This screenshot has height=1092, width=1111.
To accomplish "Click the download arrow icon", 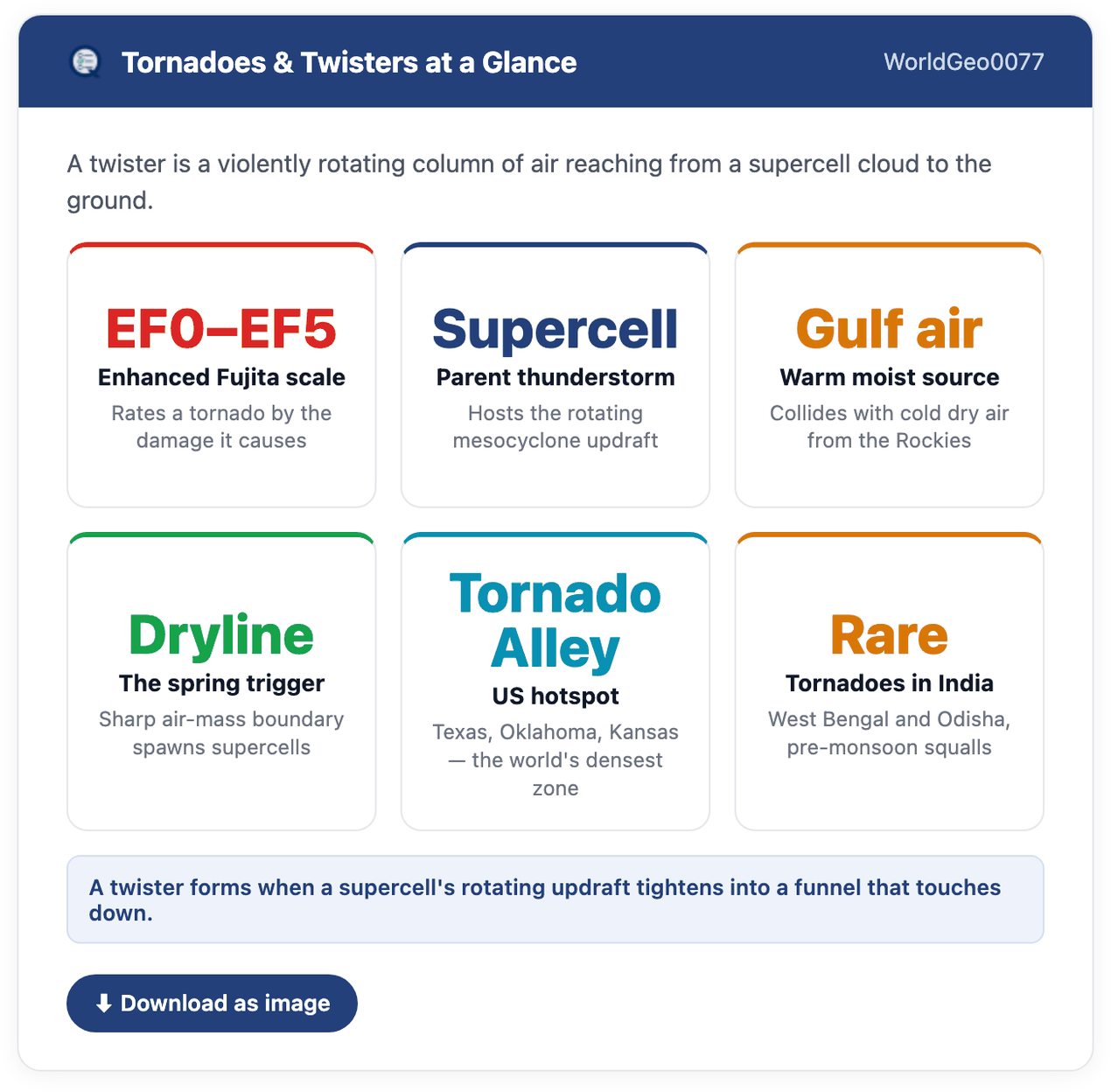I will [x=103, y=1004].
